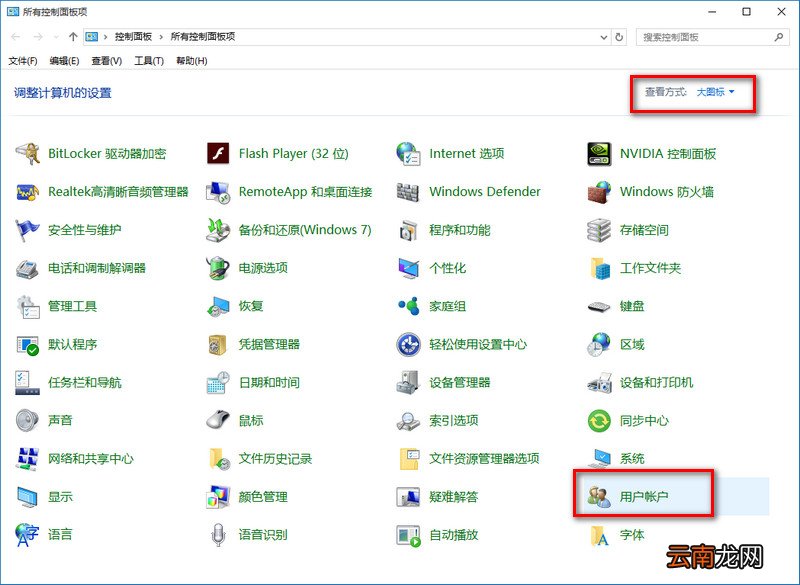800x585 pixels.
Task: Click the 搜索控制面板 search box
Action: (712, 37)
